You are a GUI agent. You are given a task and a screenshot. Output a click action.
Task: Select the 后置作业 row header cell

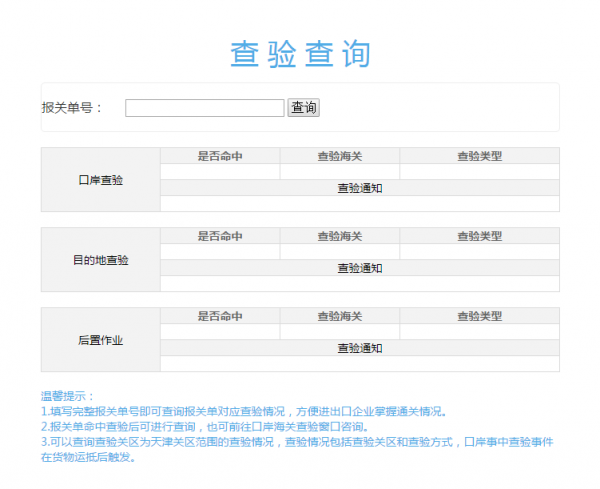coord(100,340)
